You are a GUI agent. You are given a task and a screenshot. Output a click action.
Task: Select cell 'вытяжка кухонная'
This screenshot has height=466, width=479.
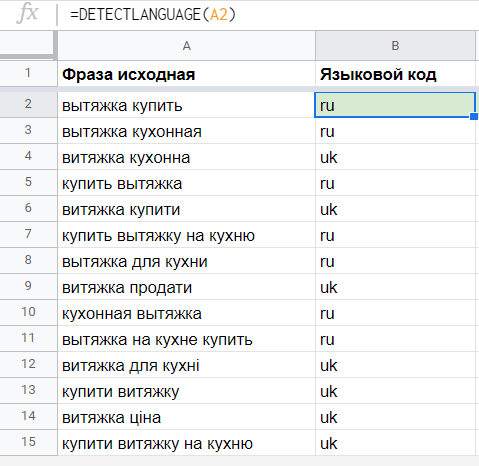click(x=186, y=131)
